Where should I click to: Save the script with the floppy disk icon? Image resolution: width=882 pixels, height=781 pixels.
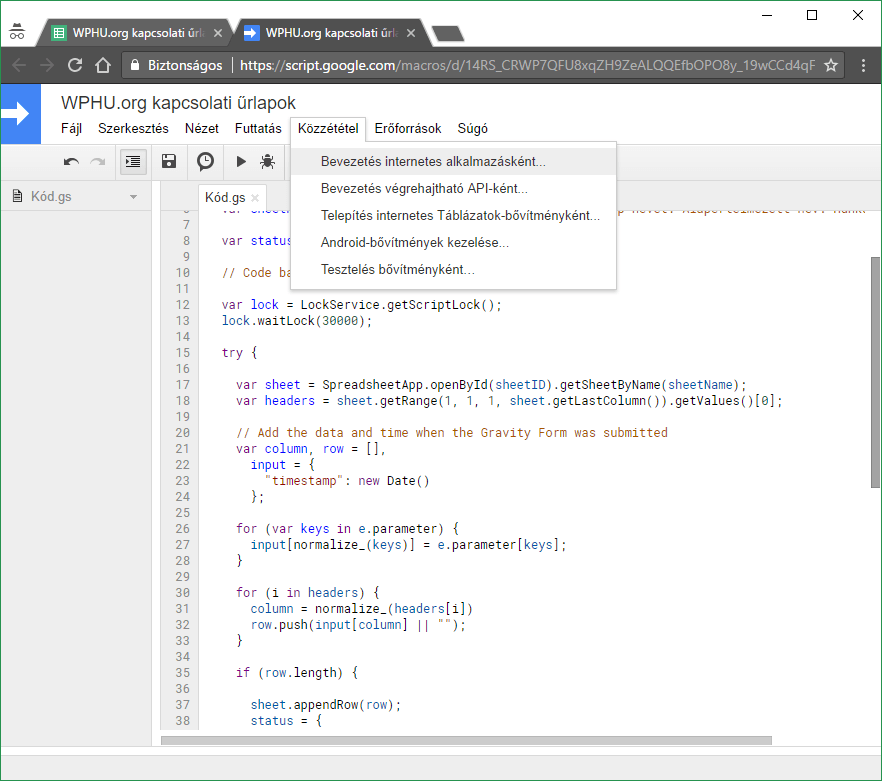pos(169,161)
